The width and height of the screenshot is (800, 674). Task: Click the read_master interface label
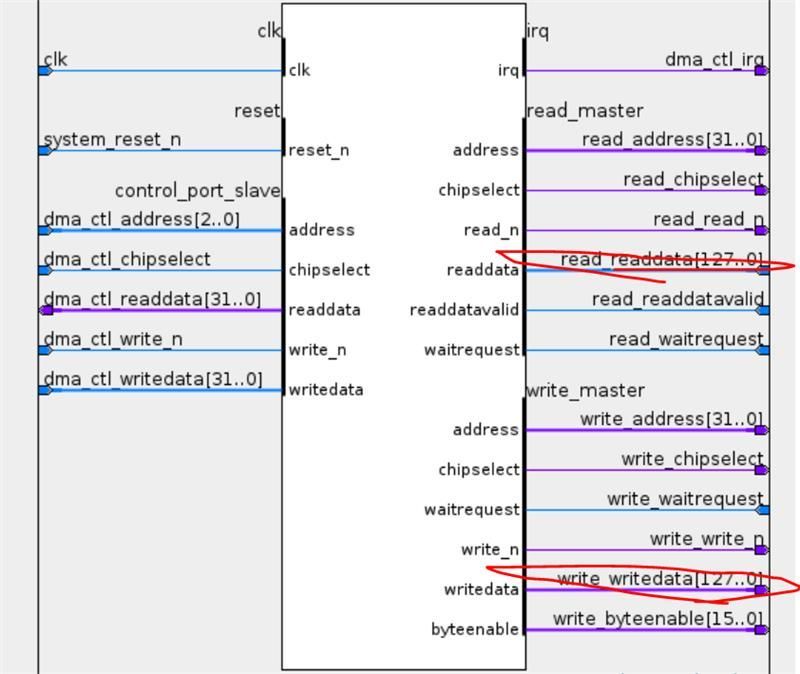click(585, 111)
